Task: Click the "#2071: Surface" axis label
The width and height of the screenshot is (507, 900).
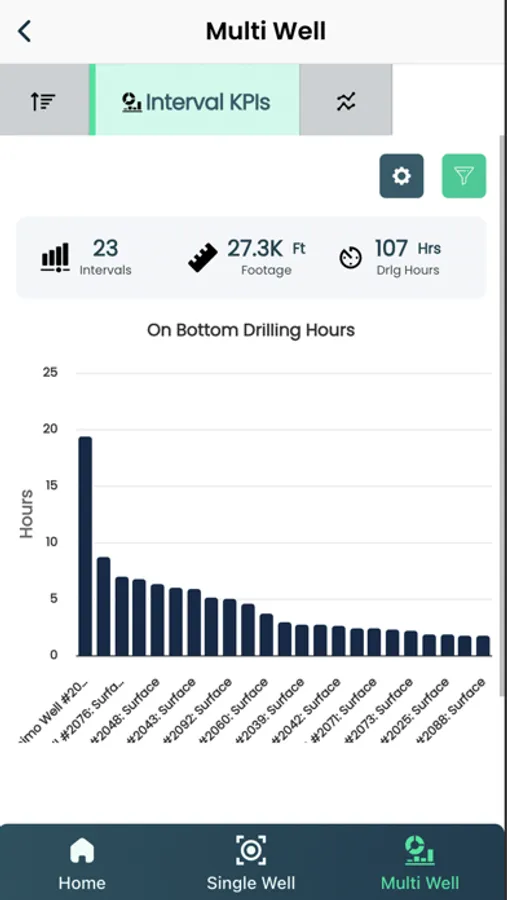Action: (x=345, y=711)
